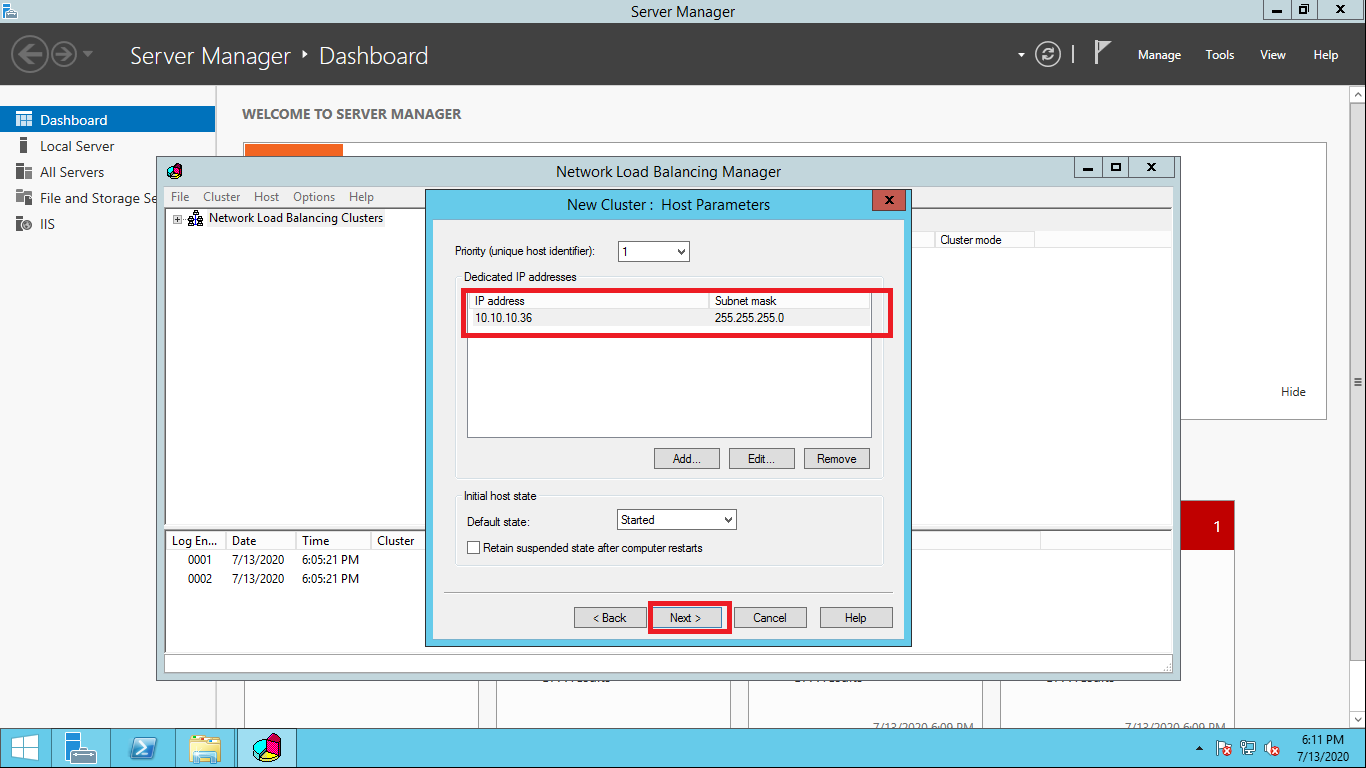This screenshot has height=768, width=1366.
Task: Click Hide in the Server Manager welcome tile
Action: [x=1293, y=392]
